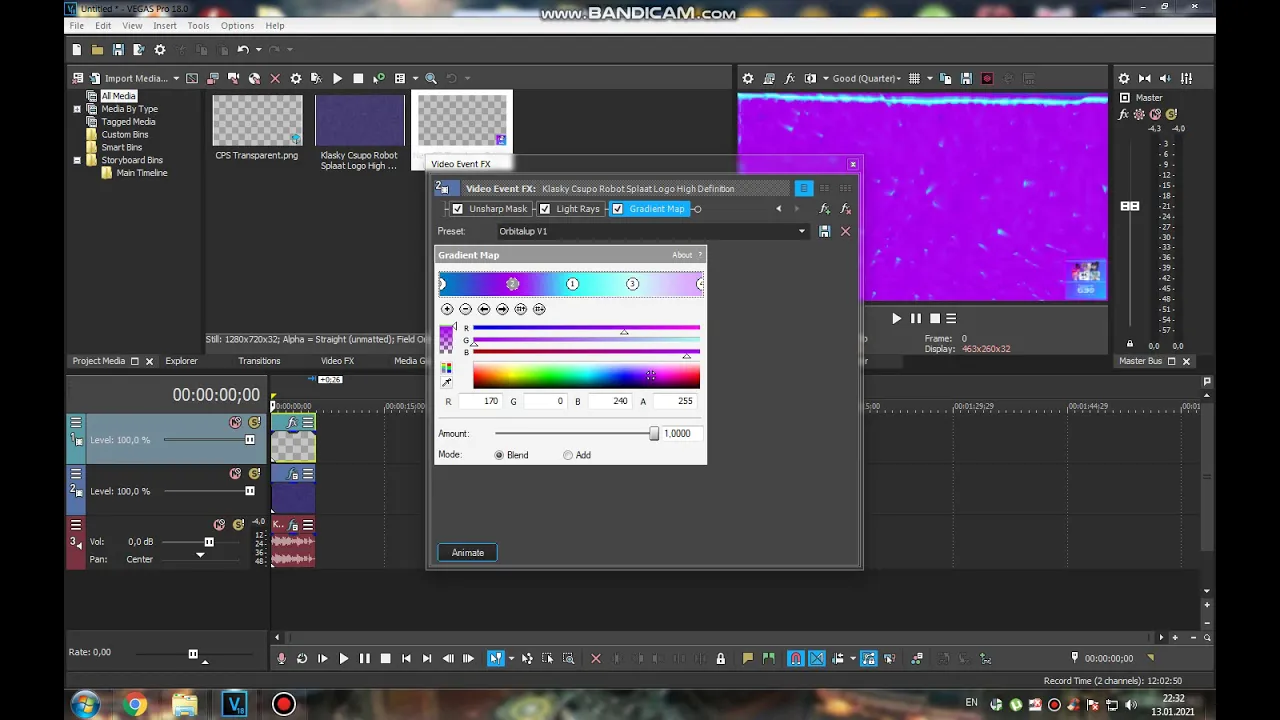Remove the gradient color stop with minus icon
1280x720 pixels.
tap(465, 309)
